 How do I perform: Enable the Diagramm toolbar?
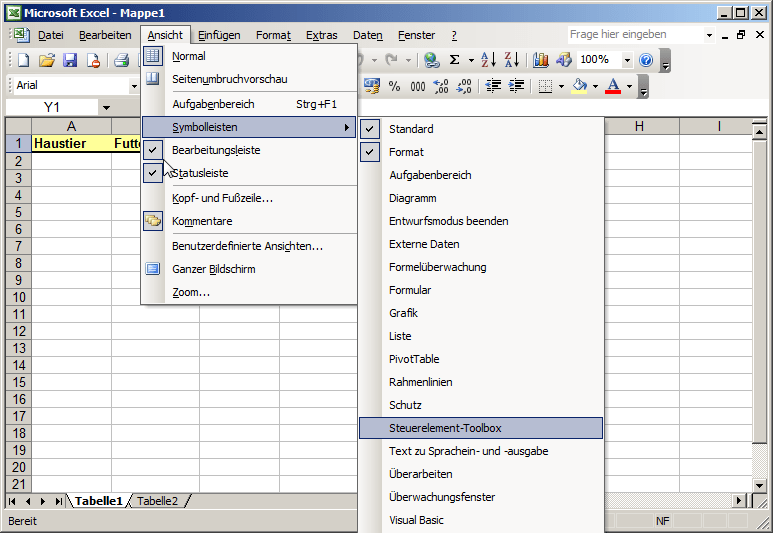(x=481, y=198)
